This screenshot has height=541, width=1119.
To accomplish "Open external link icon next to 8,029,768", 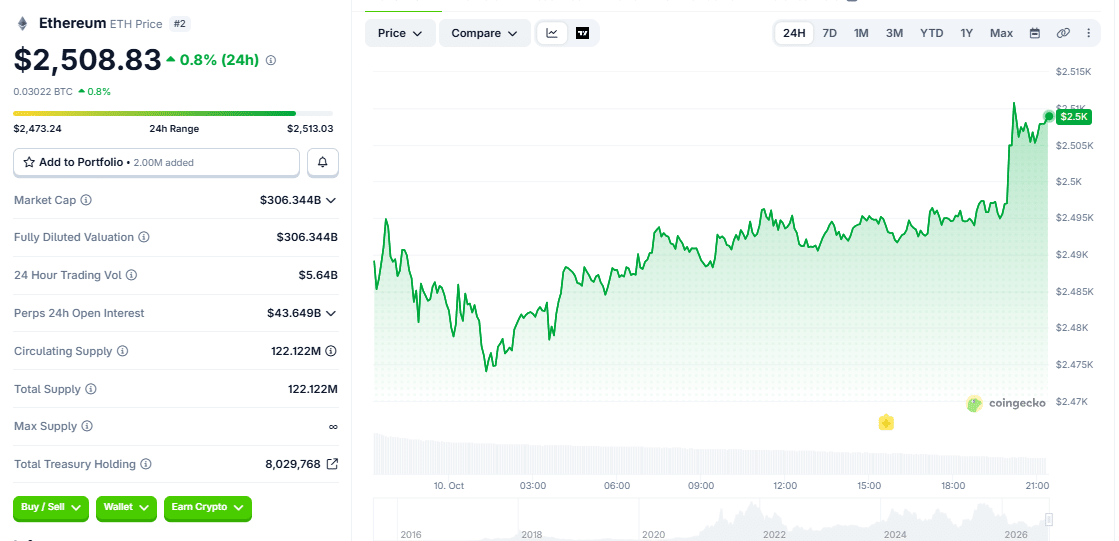I will (x=332, y=464).
